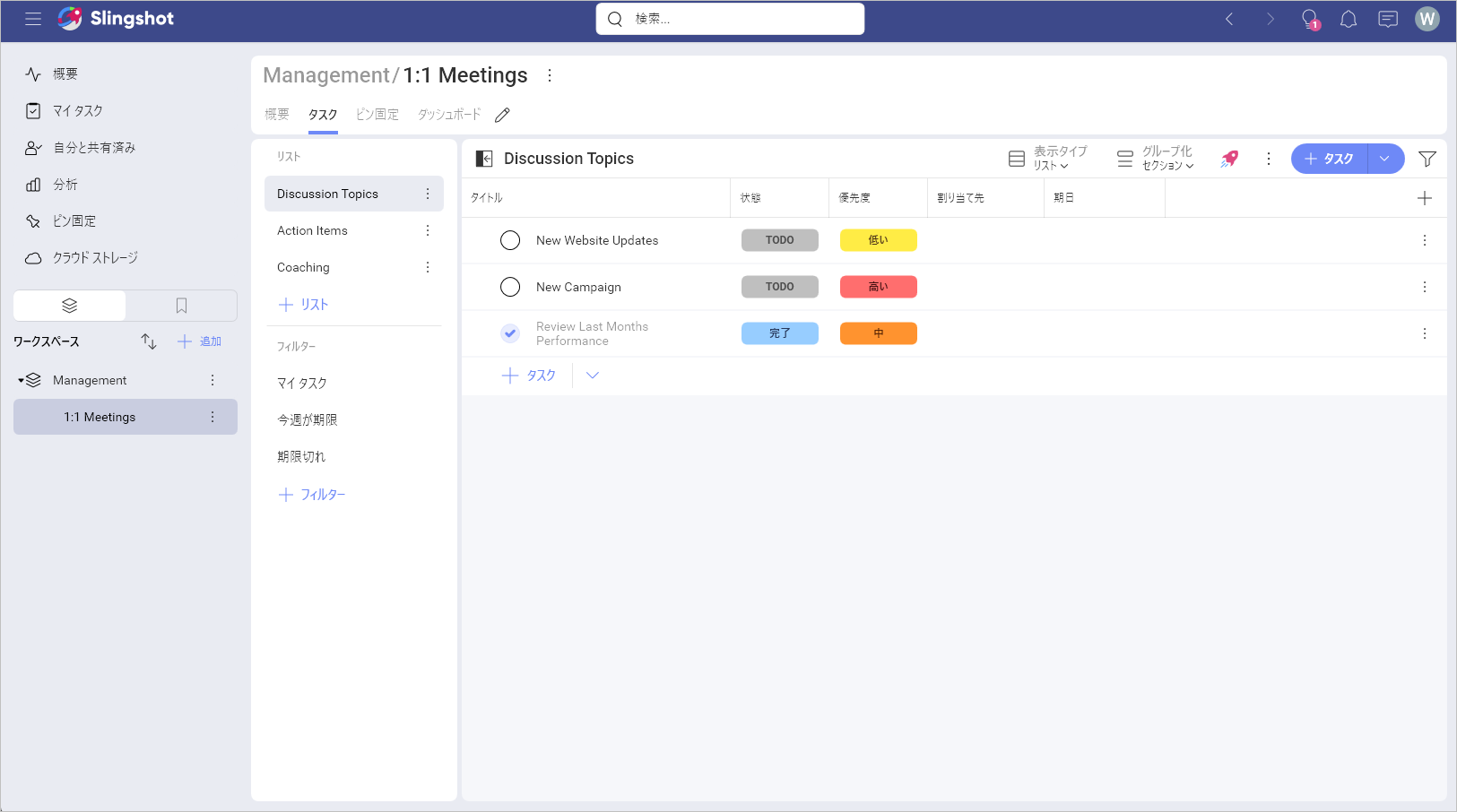1457x812 pixels.
Task: Expand the add task chevron below list
Action: pos(593,376)
